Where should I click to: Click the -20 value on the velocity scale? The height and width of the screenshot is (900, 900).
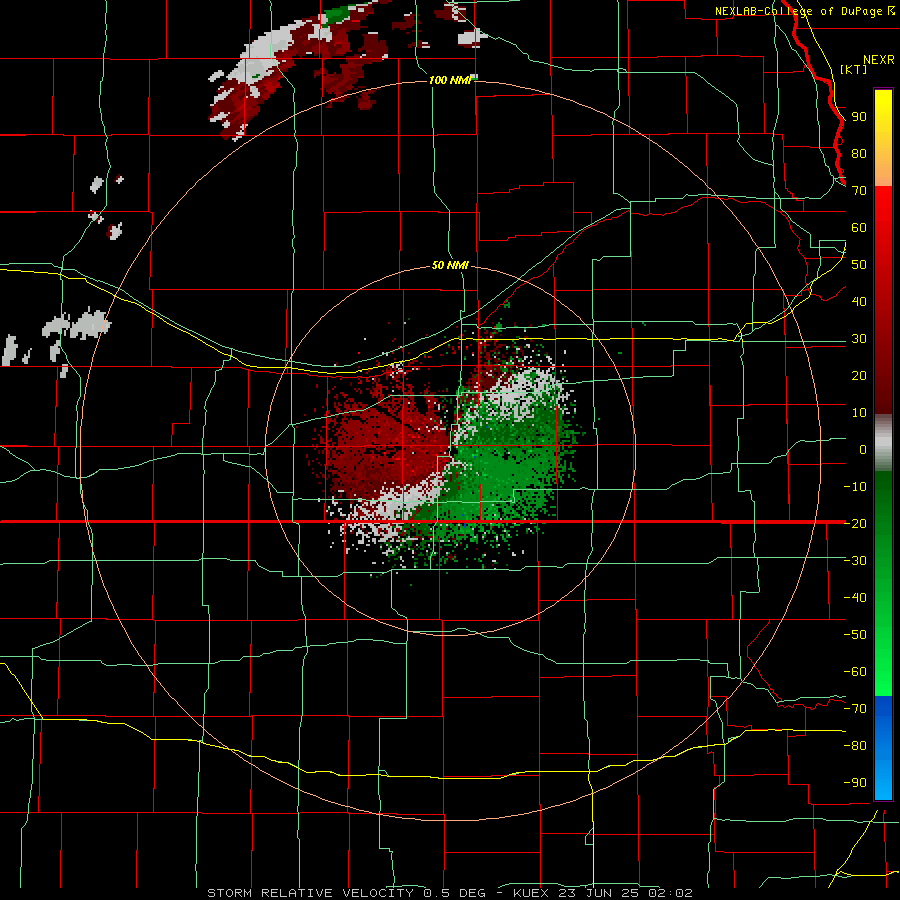coord(855,523)
